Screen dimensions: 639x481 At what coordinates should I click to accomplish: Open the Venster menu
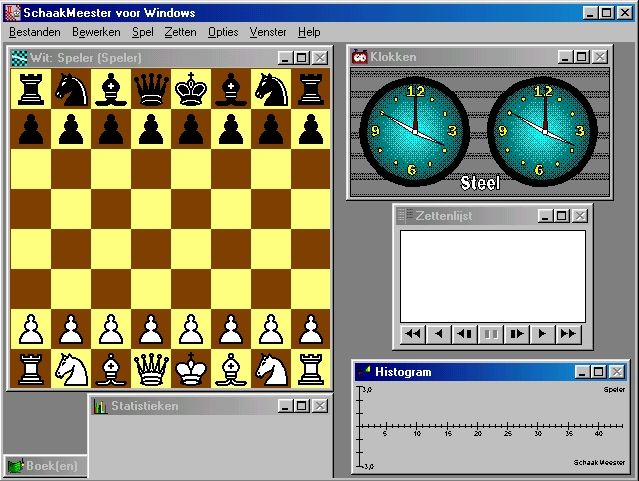tap(268, 32)
